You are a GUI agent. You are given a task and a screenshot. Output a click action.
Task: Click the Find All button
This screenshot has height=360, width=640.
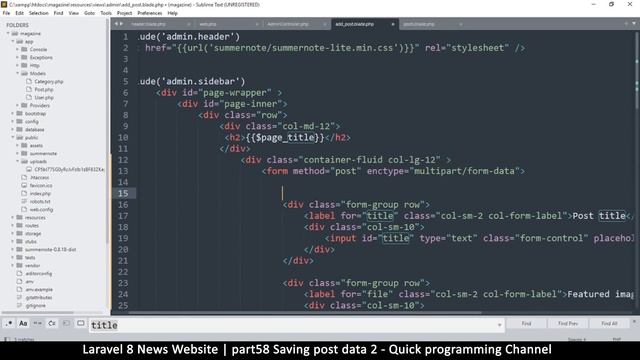coord(609,323)
